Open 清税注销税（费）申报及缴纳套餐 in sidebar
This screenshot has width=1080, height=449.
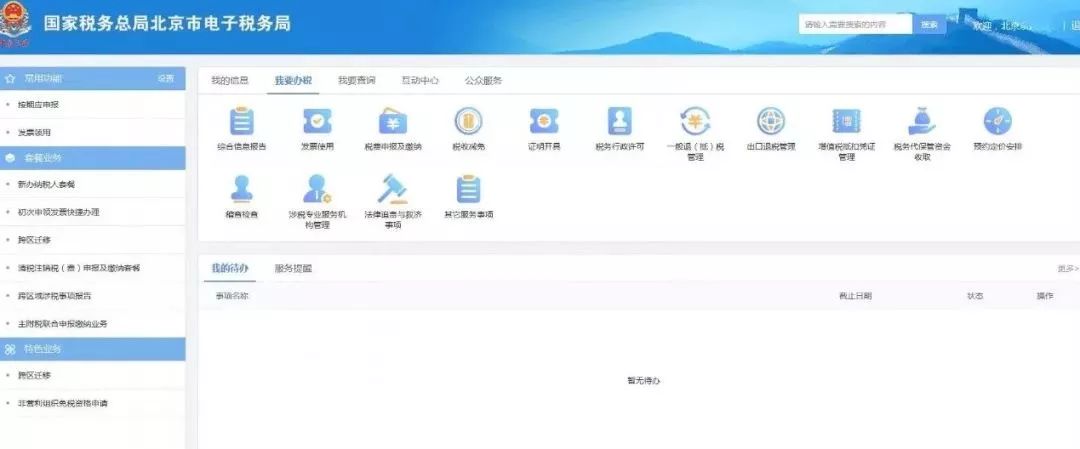79,268
